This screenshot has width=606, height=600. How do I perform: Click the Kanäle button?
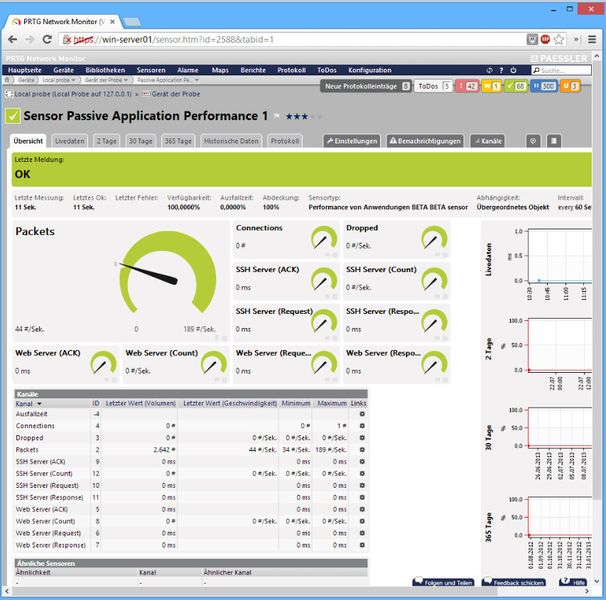[487, 141]
